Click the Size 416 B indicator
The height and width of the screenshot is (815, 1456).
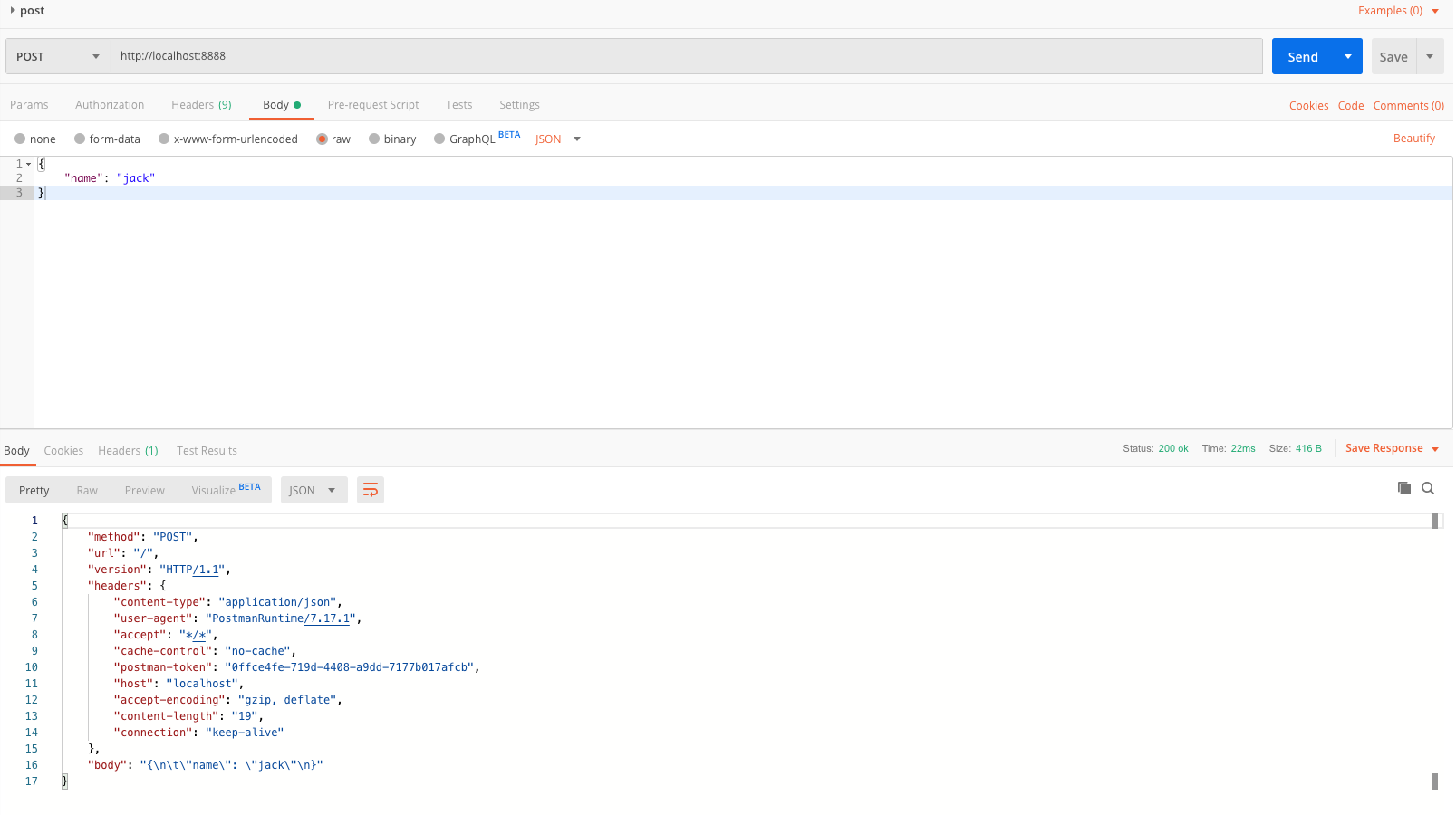tap(1295, 448)
